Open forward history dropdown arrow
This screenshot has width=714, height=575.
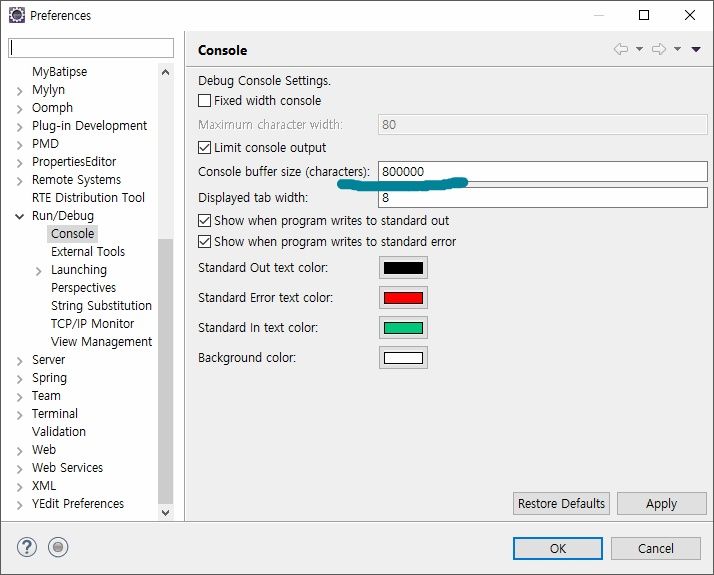point(678,49)
